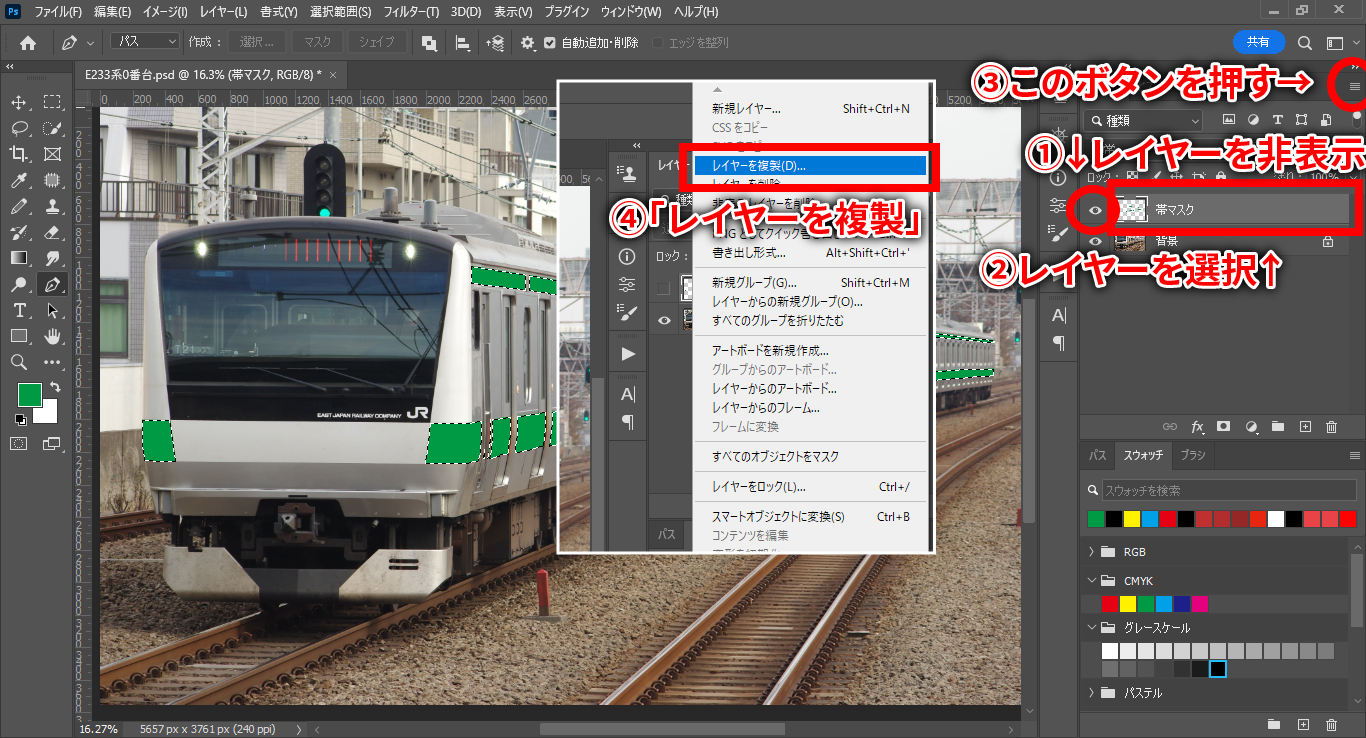Switch to the ブラシ panel tab
The width and height of the screenshot is (1366, 738).
point(1193,455)
